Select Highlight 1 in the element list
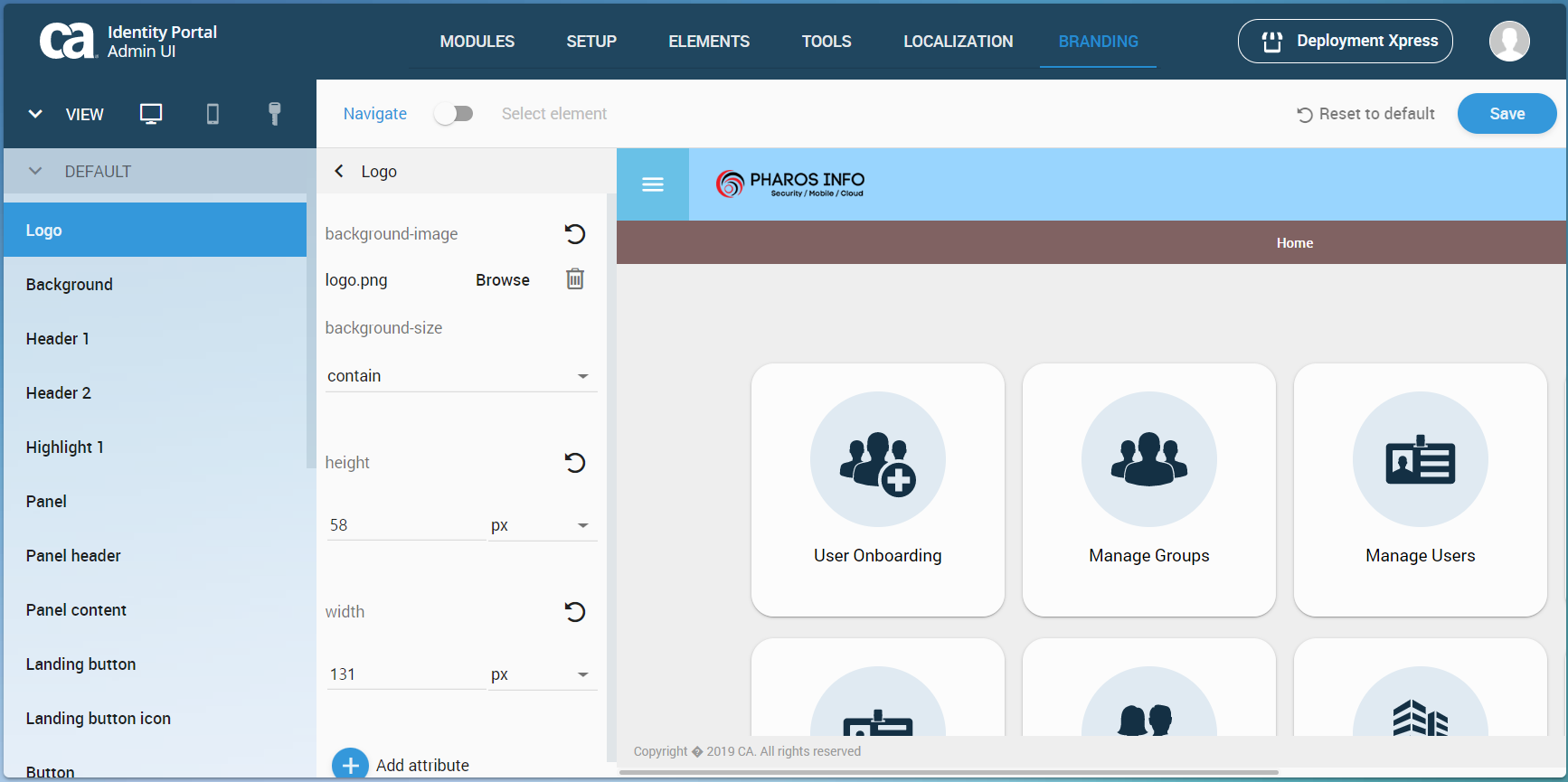 tap(156, 447)
